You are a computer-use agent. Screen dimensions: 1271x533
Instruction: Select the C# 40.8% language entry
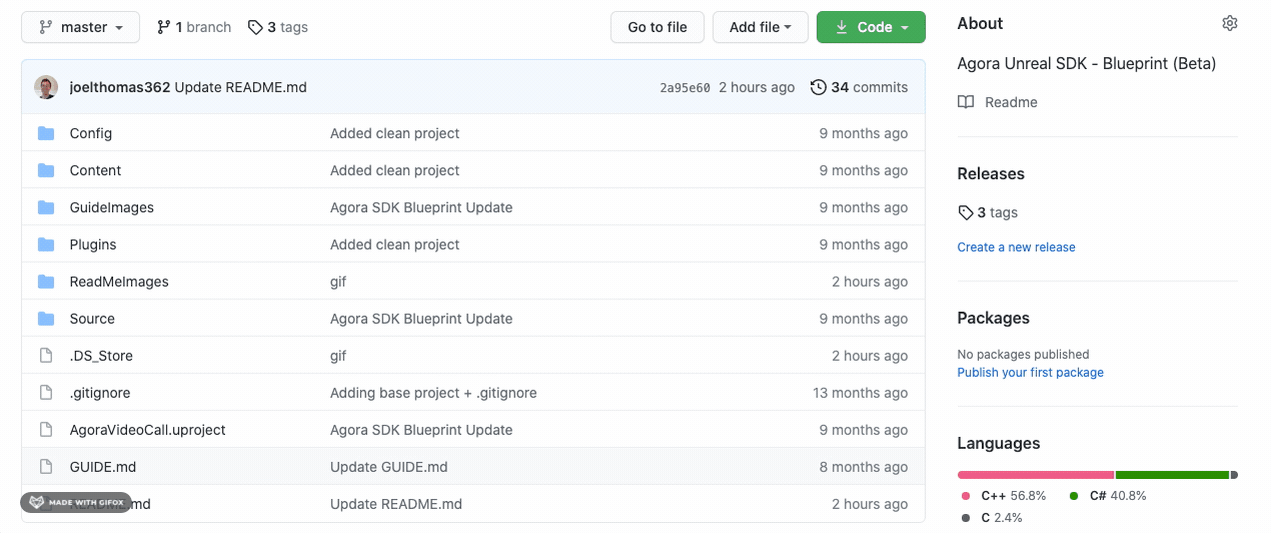click(1108, 495)
